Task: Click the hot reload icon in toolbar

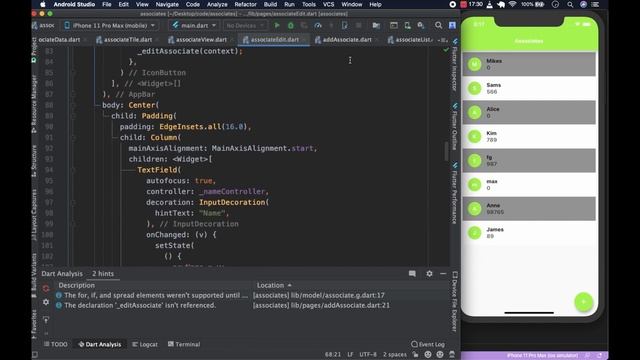Action: pyautogui.click(x=331, y=25)
